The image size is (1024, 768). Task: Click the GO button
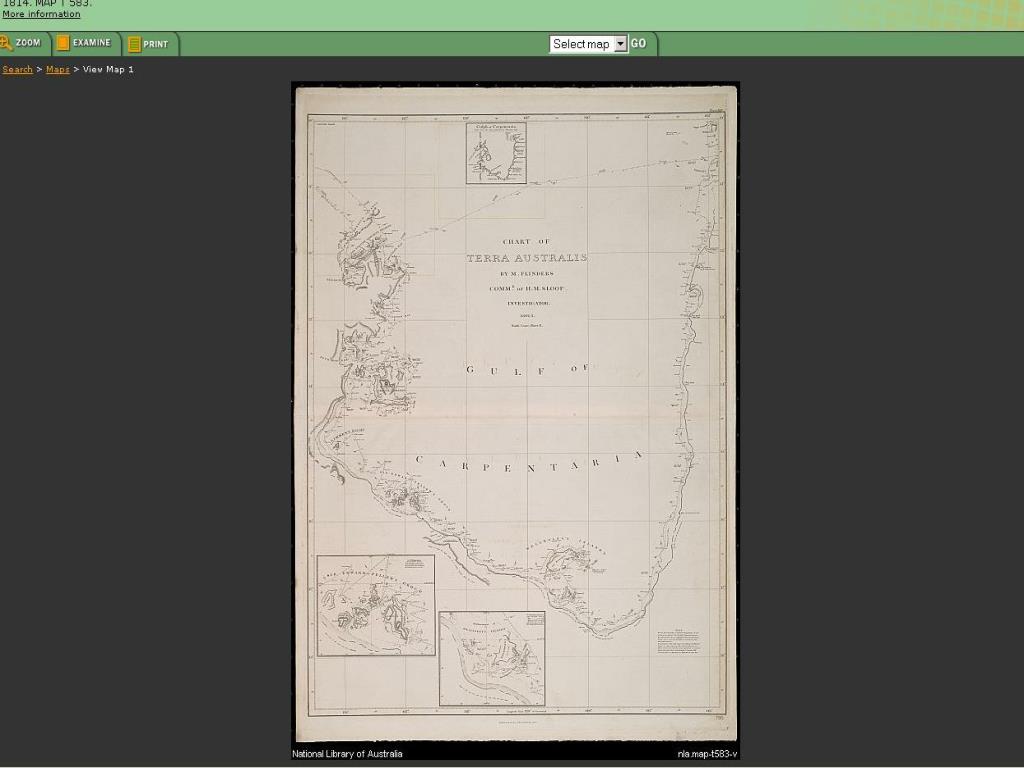pyautogui.click(x=639, y=43)
